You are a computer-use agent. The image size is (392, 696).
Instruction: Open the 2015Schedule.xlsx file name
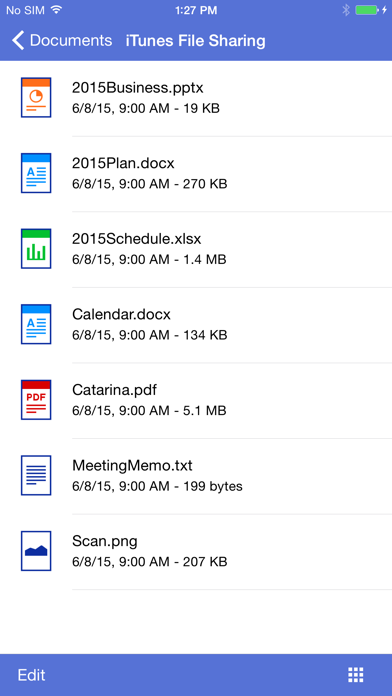pos(136,239)
